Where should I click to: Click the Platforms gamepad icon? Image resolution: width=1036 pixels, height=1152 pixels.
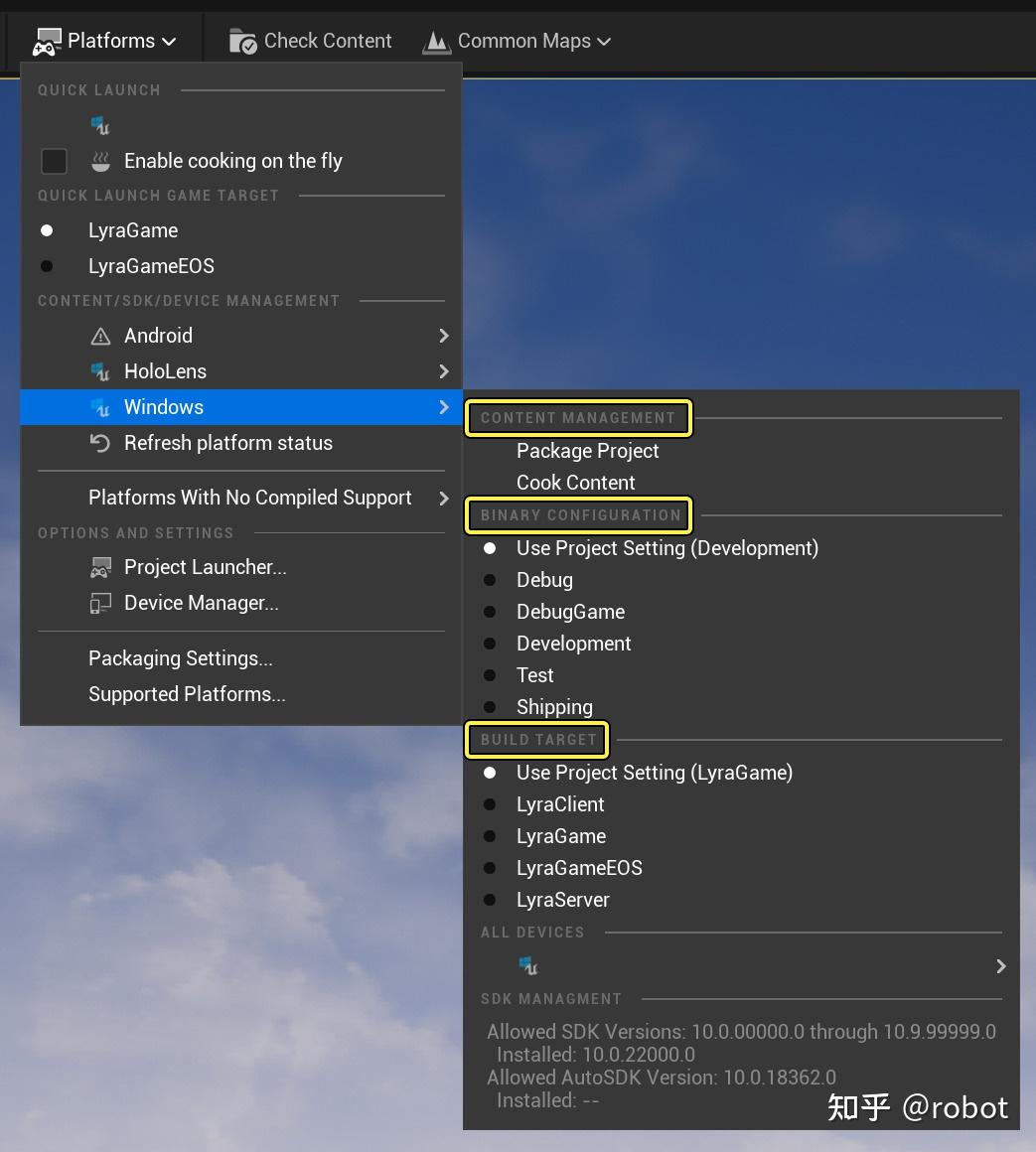tap(47, 42)
